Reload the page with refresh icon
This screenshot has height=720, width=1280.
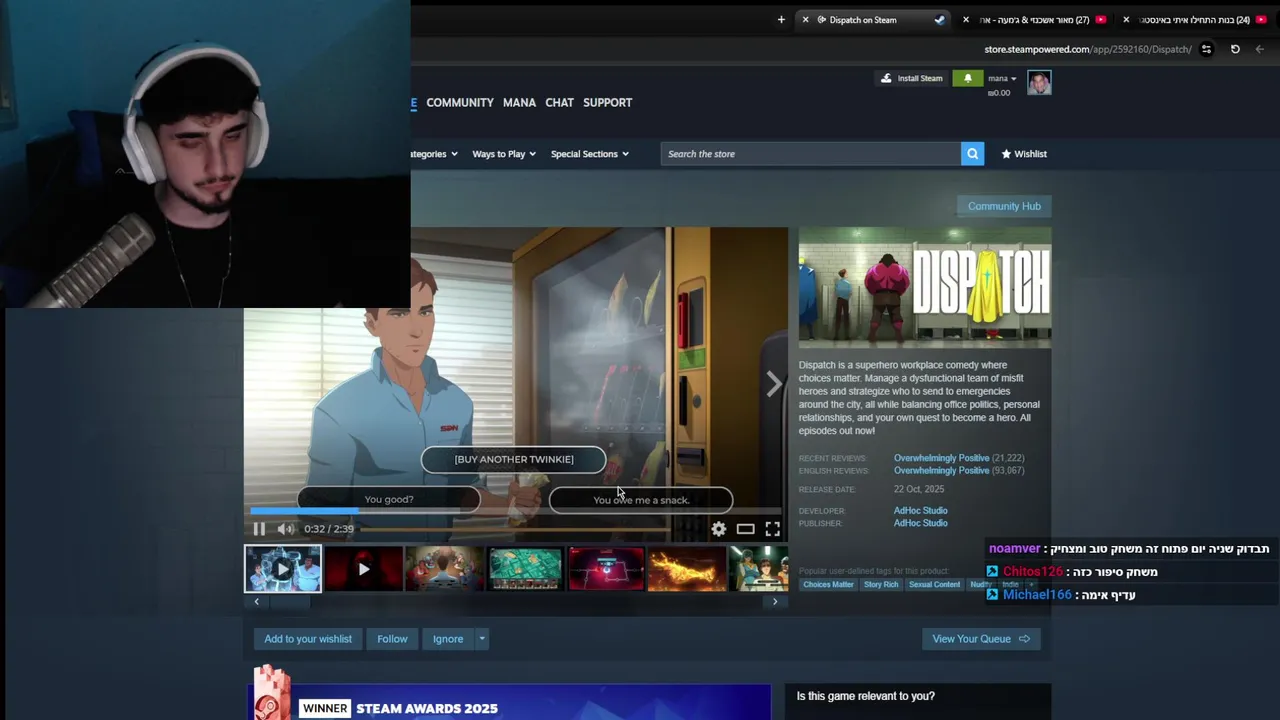[1235, 49]
